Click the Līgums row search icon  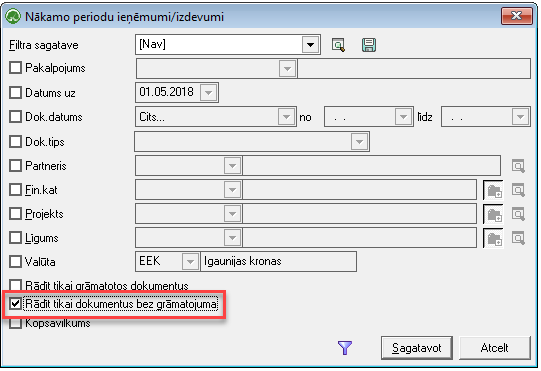click(518, 238)
